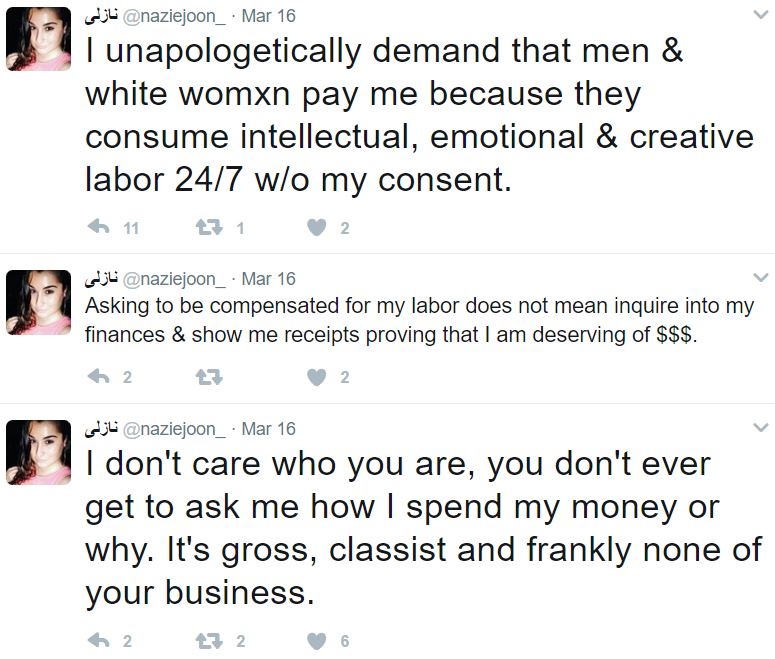
Task: Open @naziejoon_ handle on the first tweet
Action: pos(174,17)
